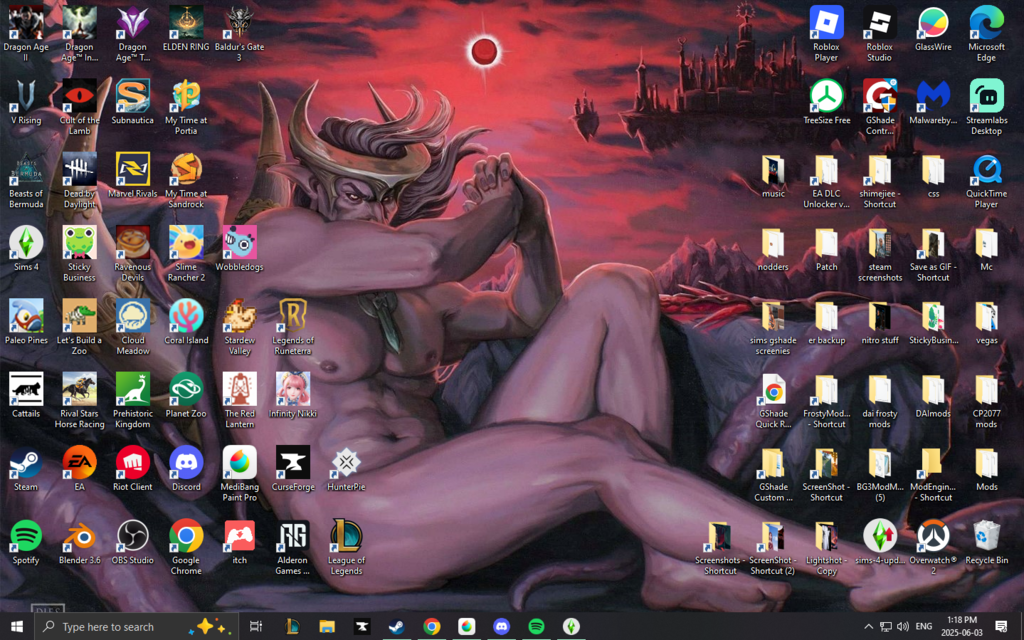Select the V Rising desktop icon
This screenshot has height=640, width=1024.
point(26,103)
